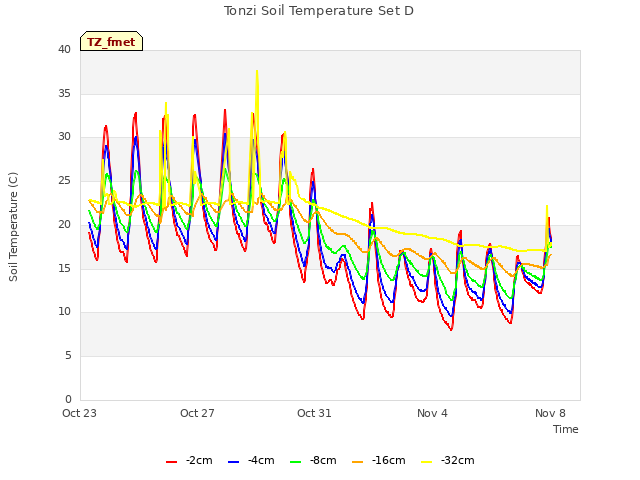The height and width of the screenshot is (480, 640).
Task: Click the Time axis label
Action: tap(566, 429)
